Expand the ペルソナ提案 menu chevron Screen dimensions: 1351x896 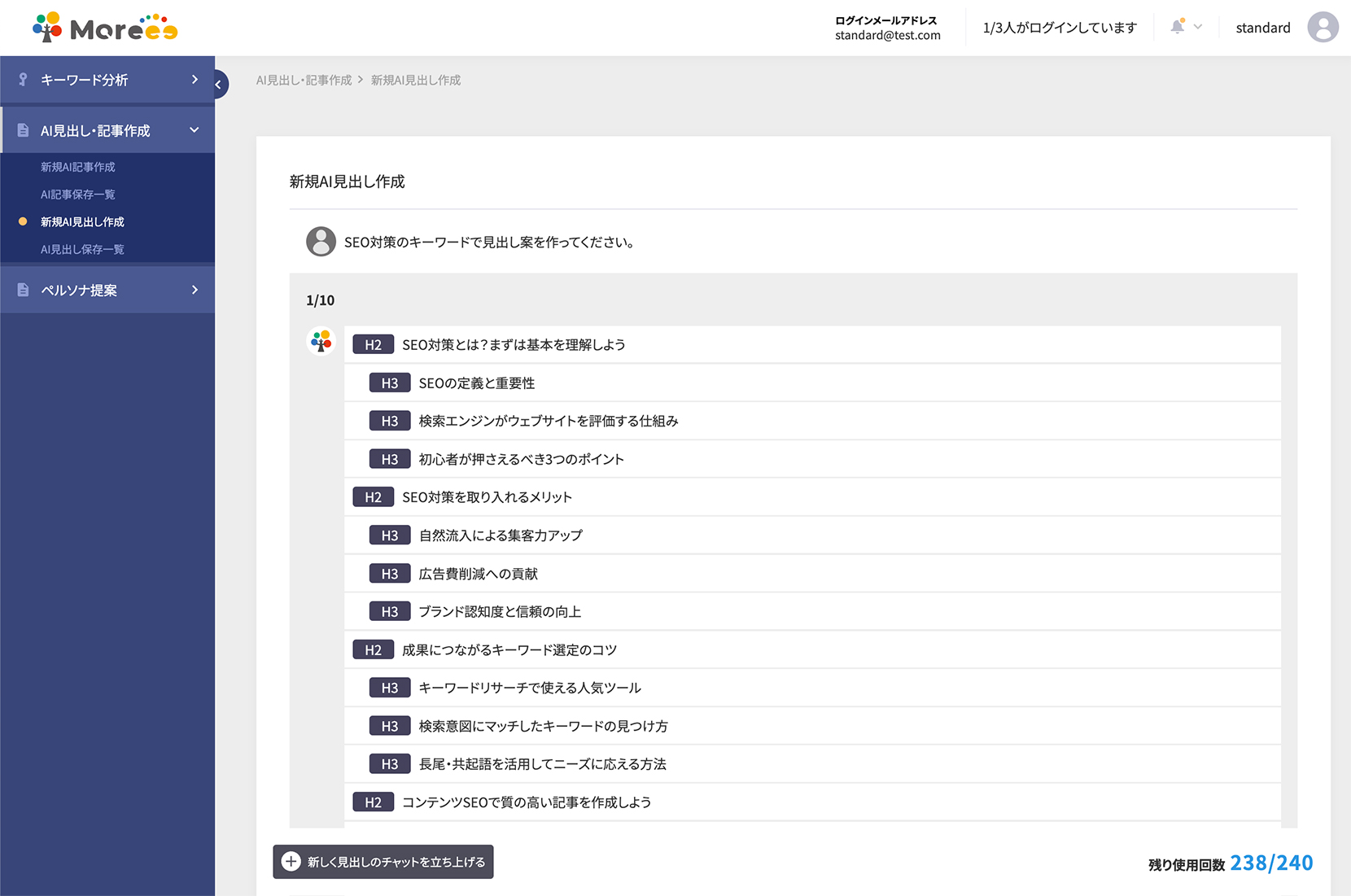[195, 290]
